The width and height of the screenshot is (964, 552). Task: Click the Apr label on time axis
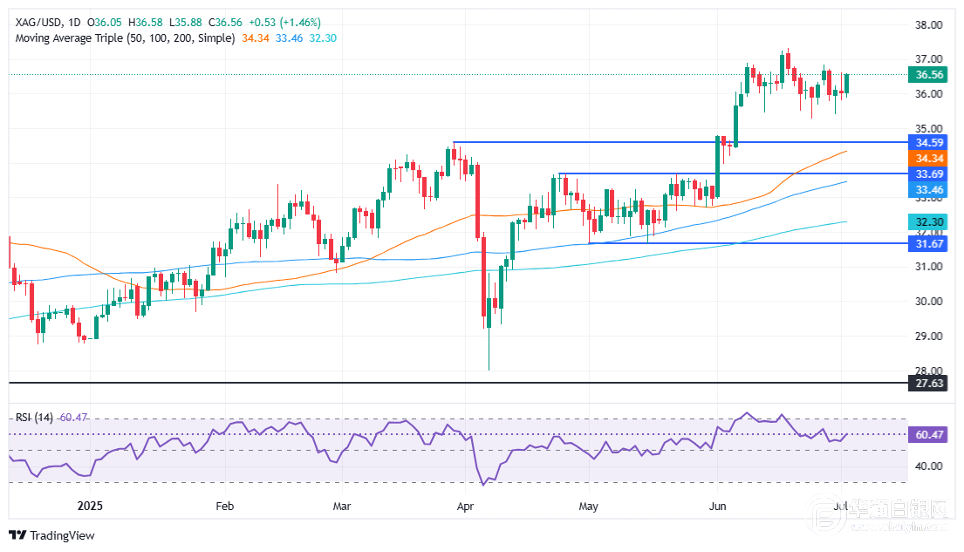click(465, 507)
